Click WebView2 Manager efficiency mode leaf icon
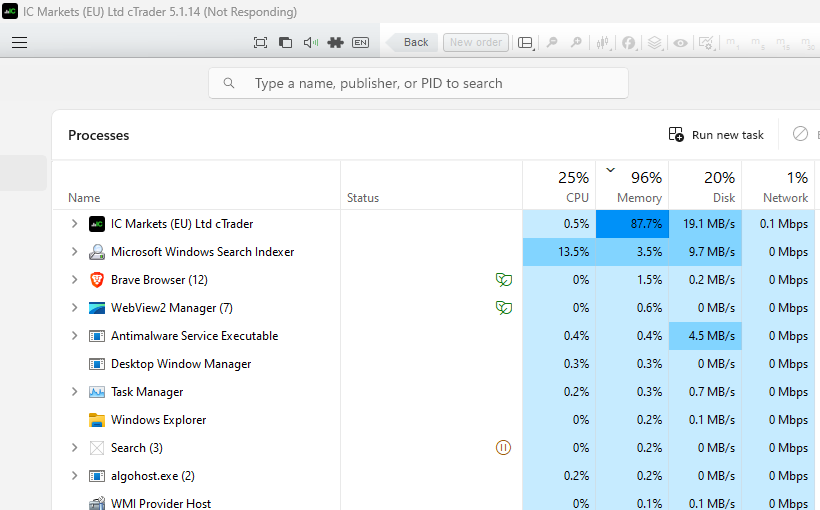This screenshot has height=510, width=820. tap(504, 308)
